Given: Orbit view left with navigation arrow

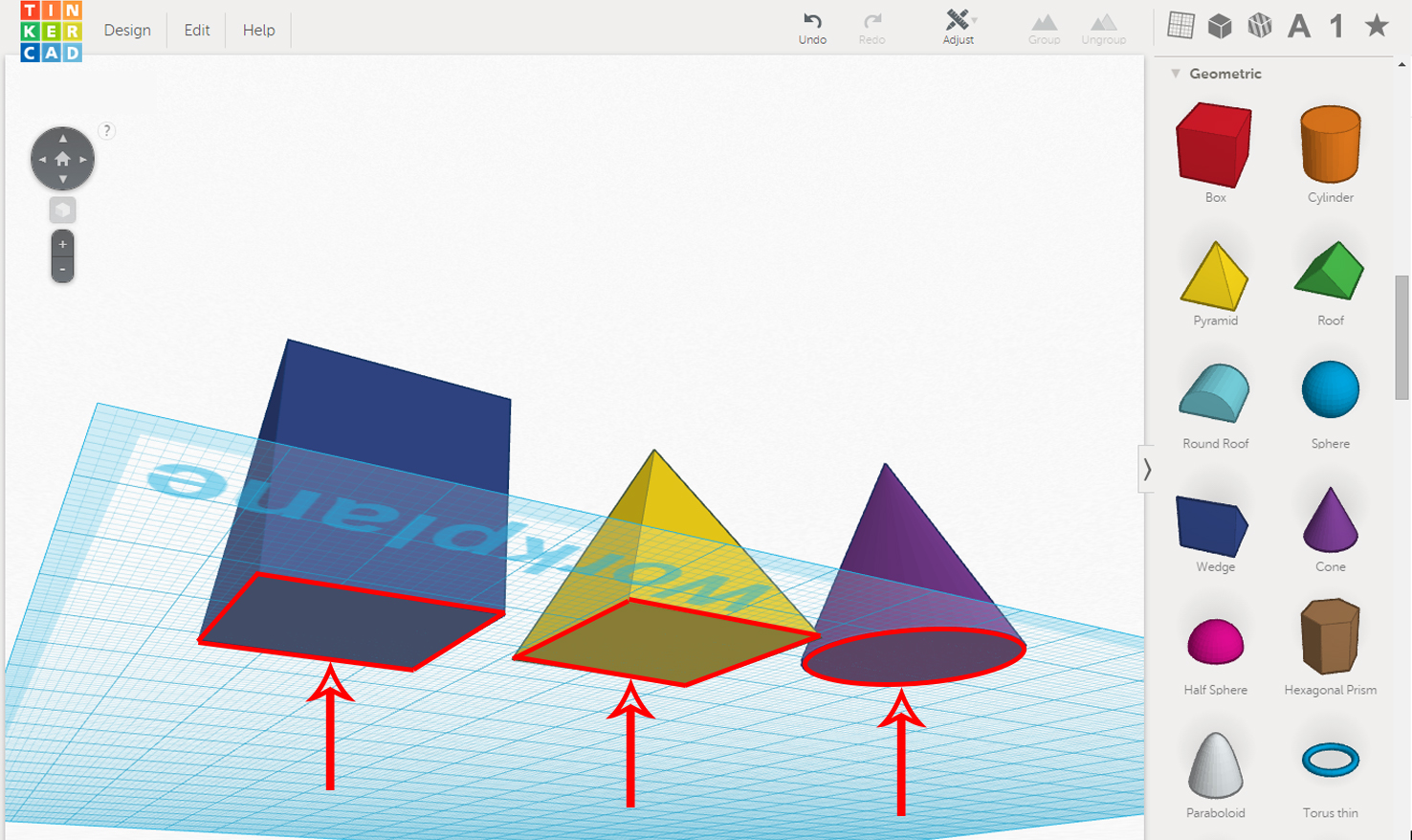Looking at the screenshot, I should click(42, 159).
